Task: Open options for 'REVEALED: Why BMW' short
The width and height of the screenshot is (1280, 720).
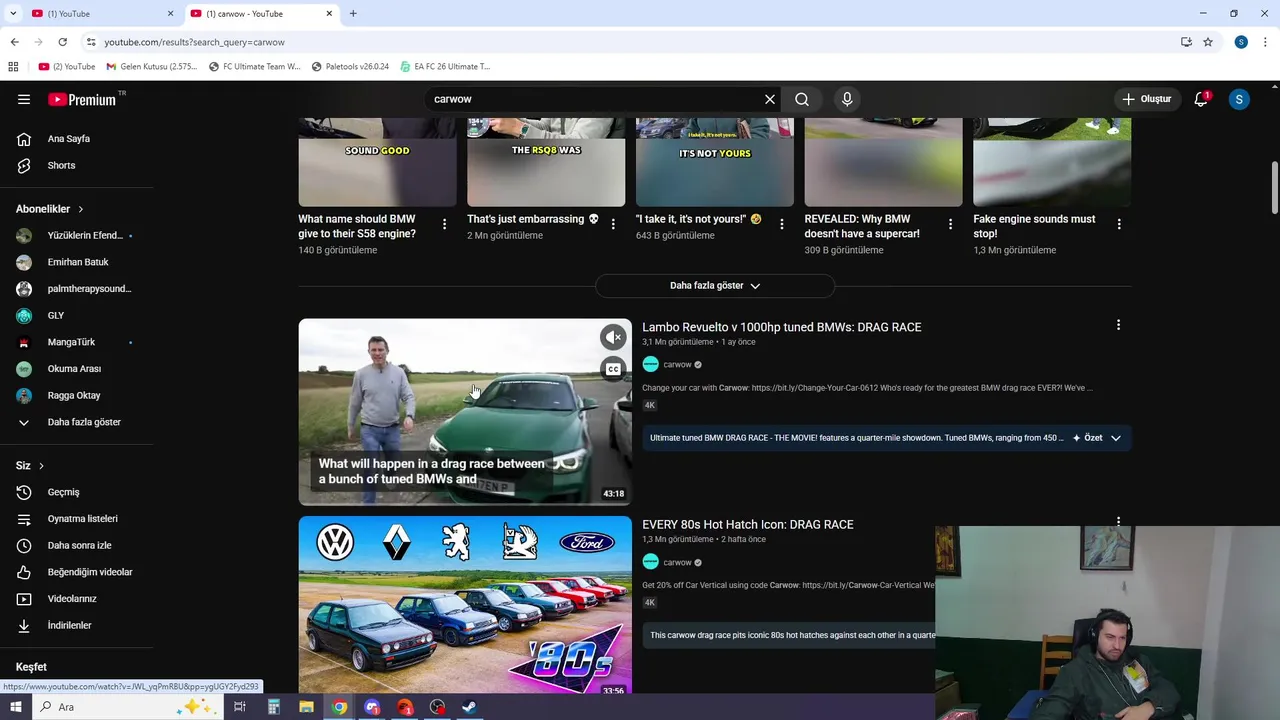Action: [x=951, y=225]
